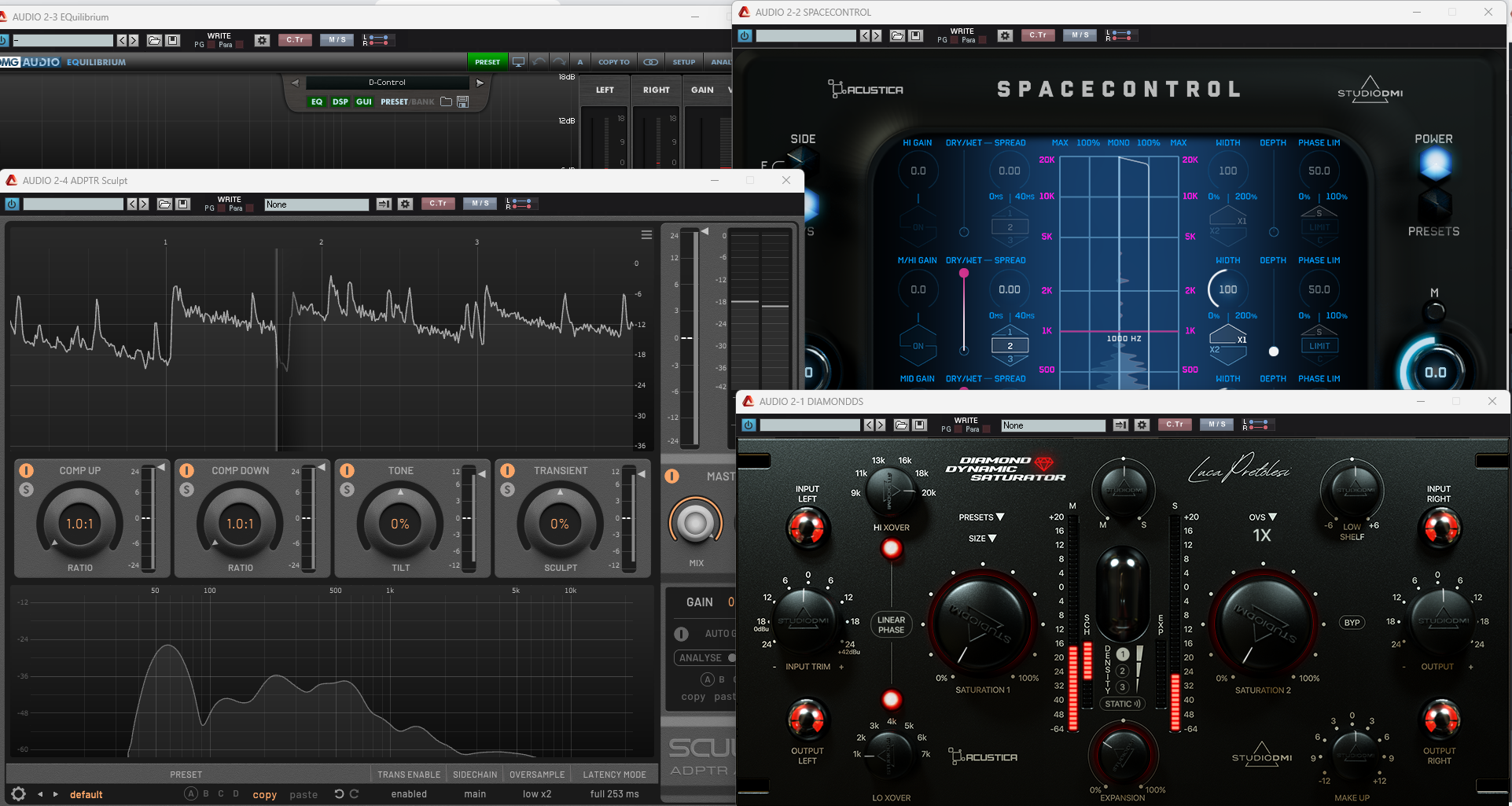This screenshot has height=806, width=1512.
Task: Click the save preset icon in DIAMONDDS toolbar
Action: pos(919,425)
